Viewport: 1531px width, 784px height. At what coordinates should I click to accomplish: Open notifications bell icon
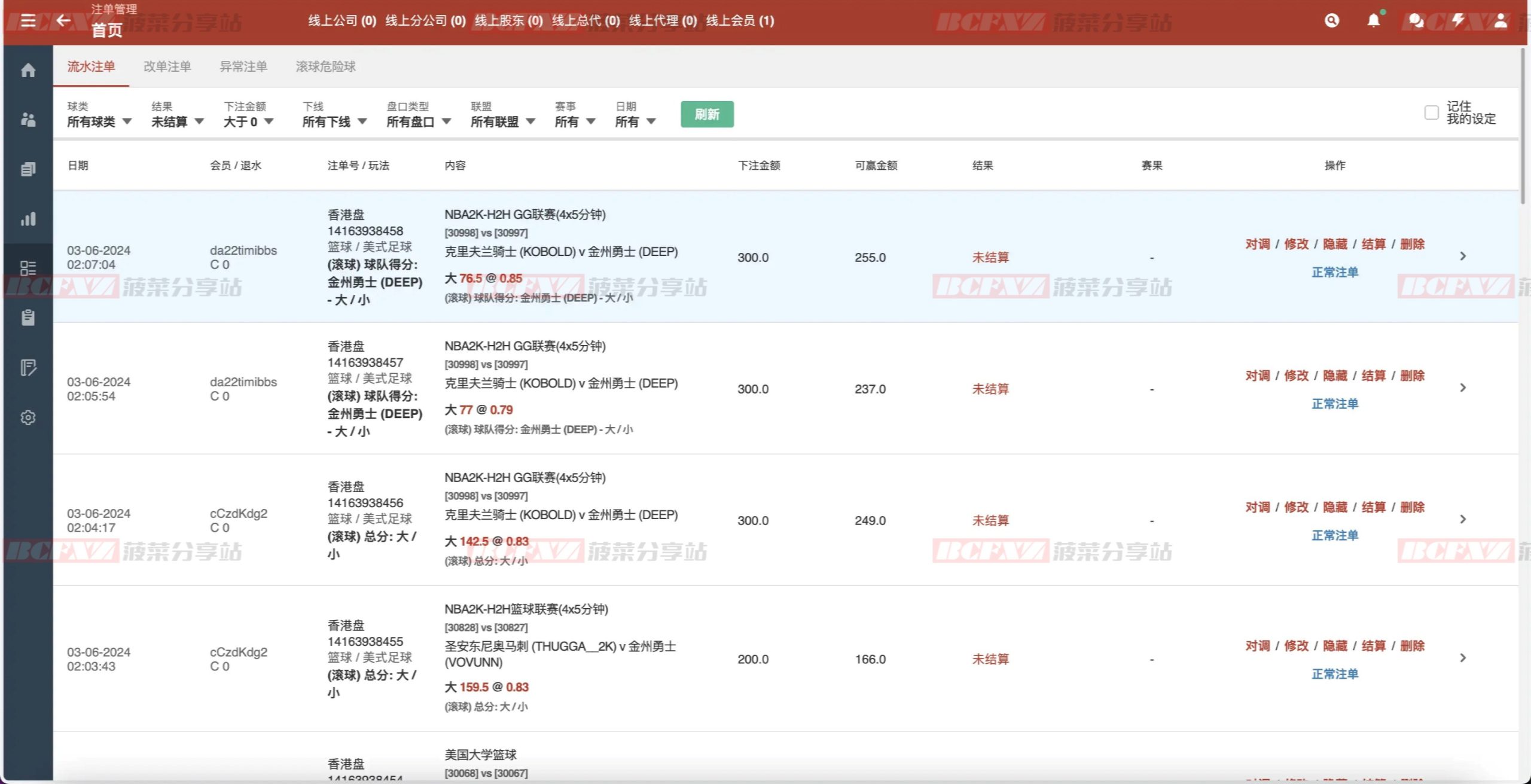(1374, 21)
